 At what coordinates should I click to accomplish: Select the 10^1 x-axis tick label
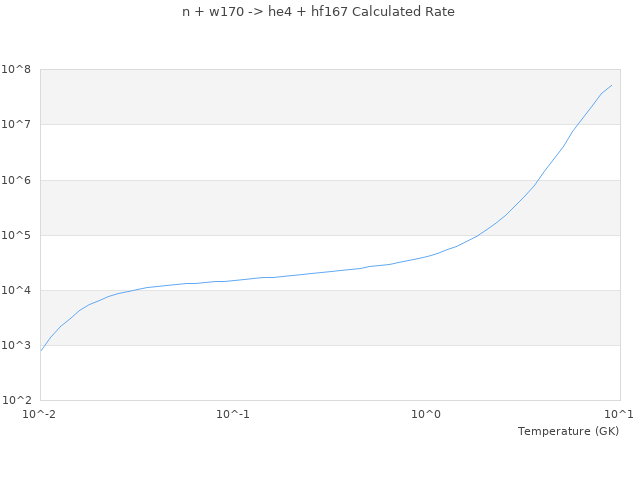pyautogui.click(x=619, y=415)
